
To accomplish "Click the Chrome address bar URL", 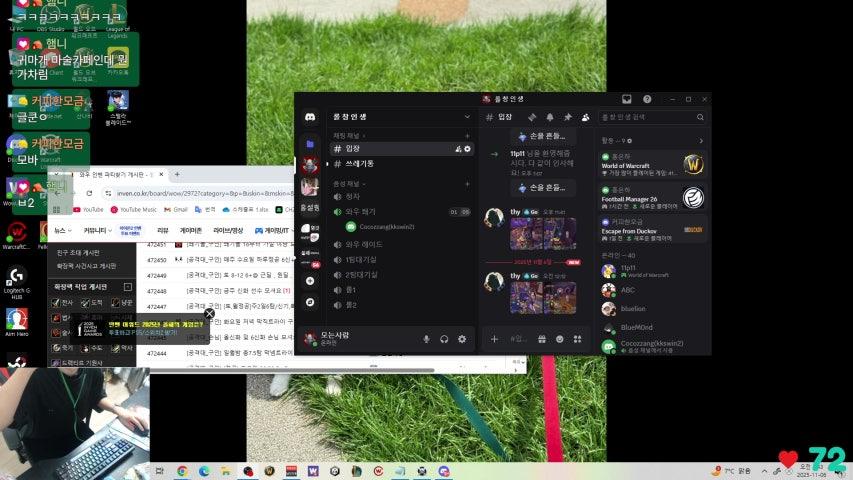I will 205,193.
